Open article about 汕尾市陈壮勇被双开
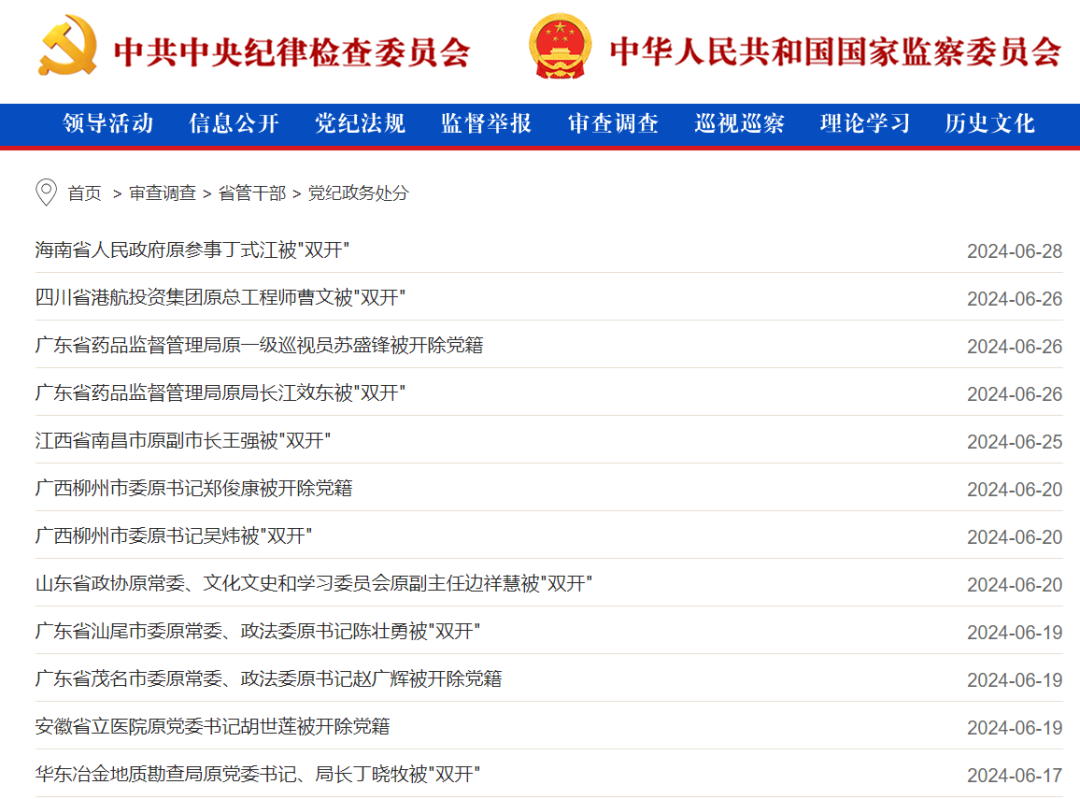Screen dimensions: 1080x799 point(258,631)
